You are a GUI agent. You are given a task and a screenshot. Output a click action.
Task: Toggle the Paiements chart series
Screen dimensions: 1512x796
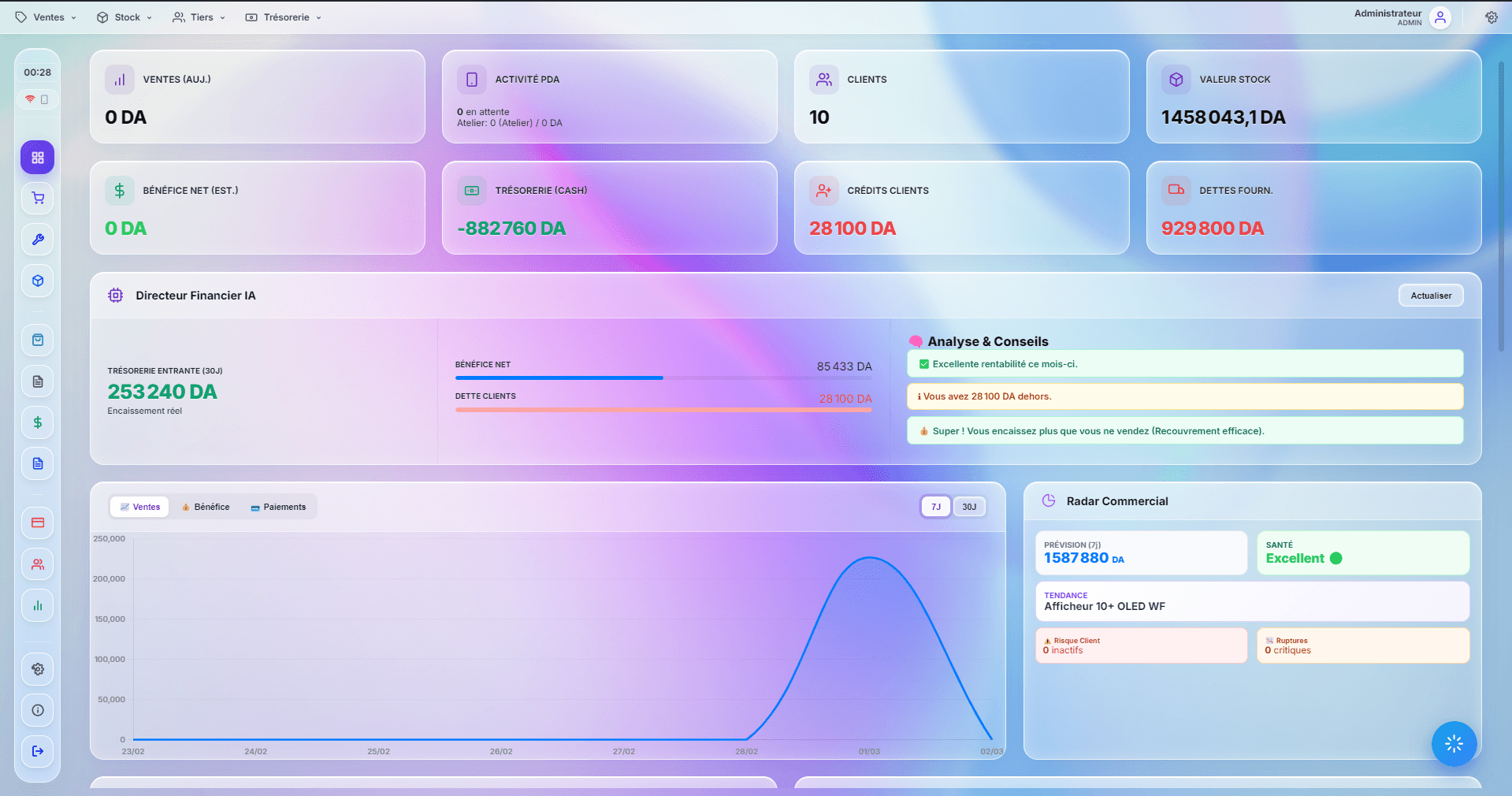click(x=278, y=507)
